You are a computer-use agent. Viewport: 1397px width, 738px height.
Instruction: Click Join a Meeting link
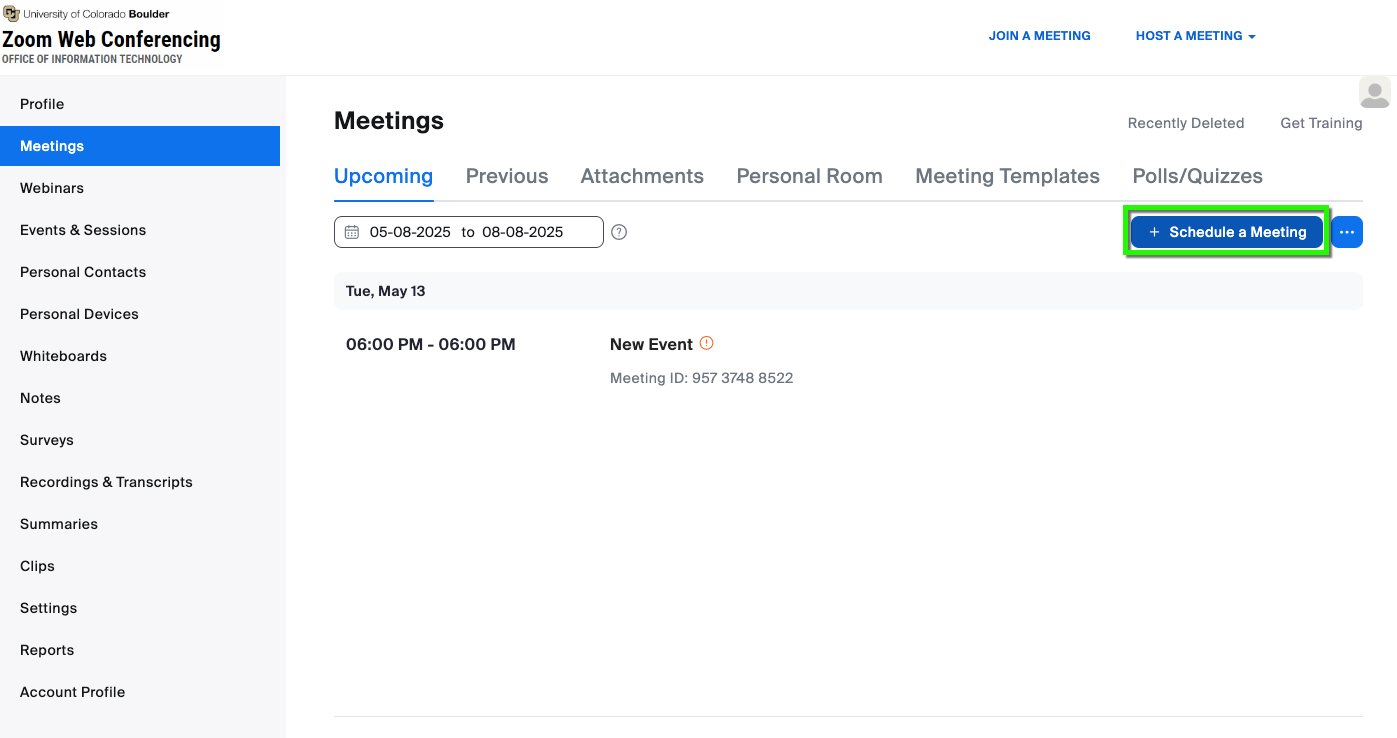(1040, 36)
